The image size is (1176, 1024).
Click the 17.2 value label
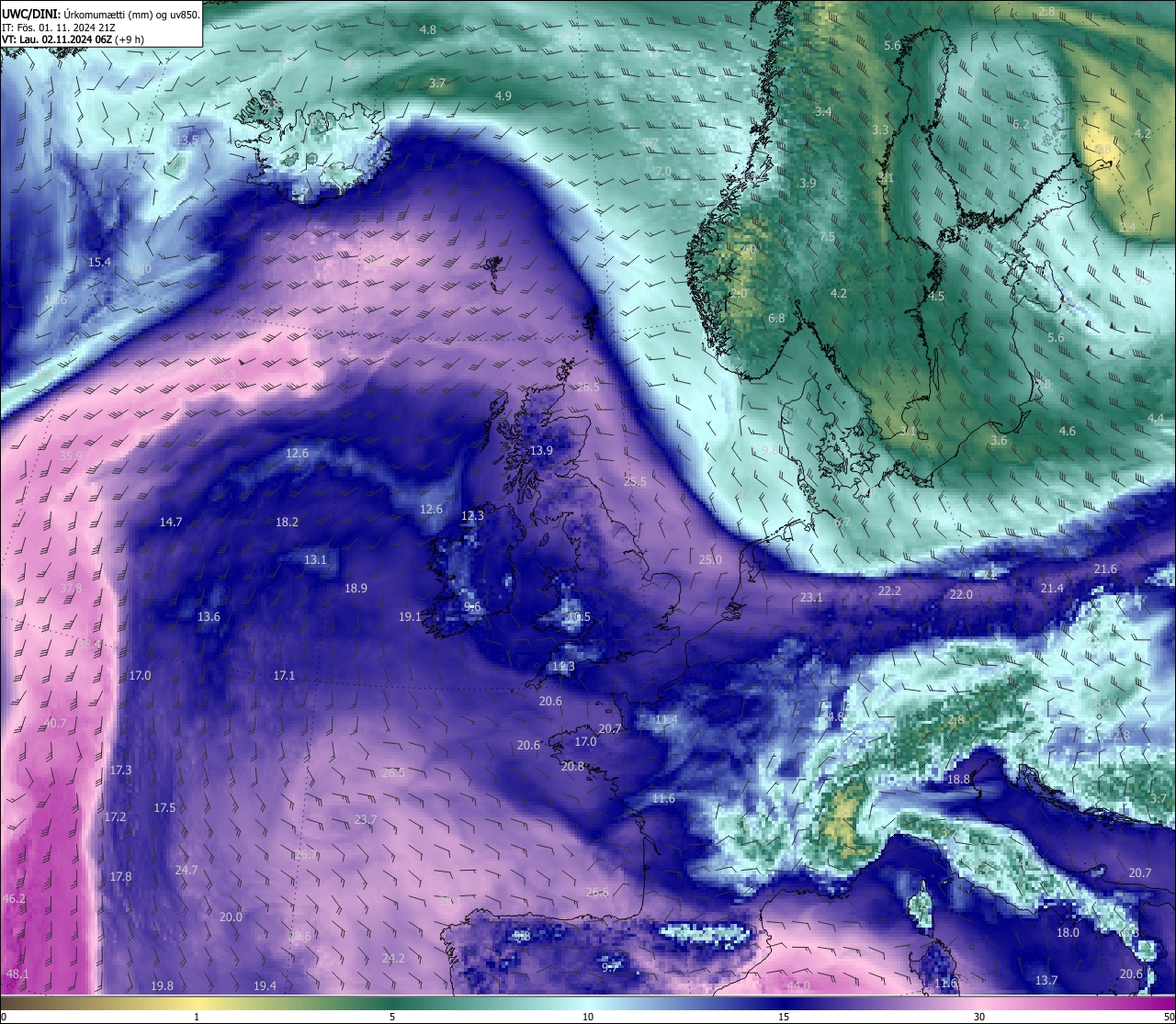115,816
